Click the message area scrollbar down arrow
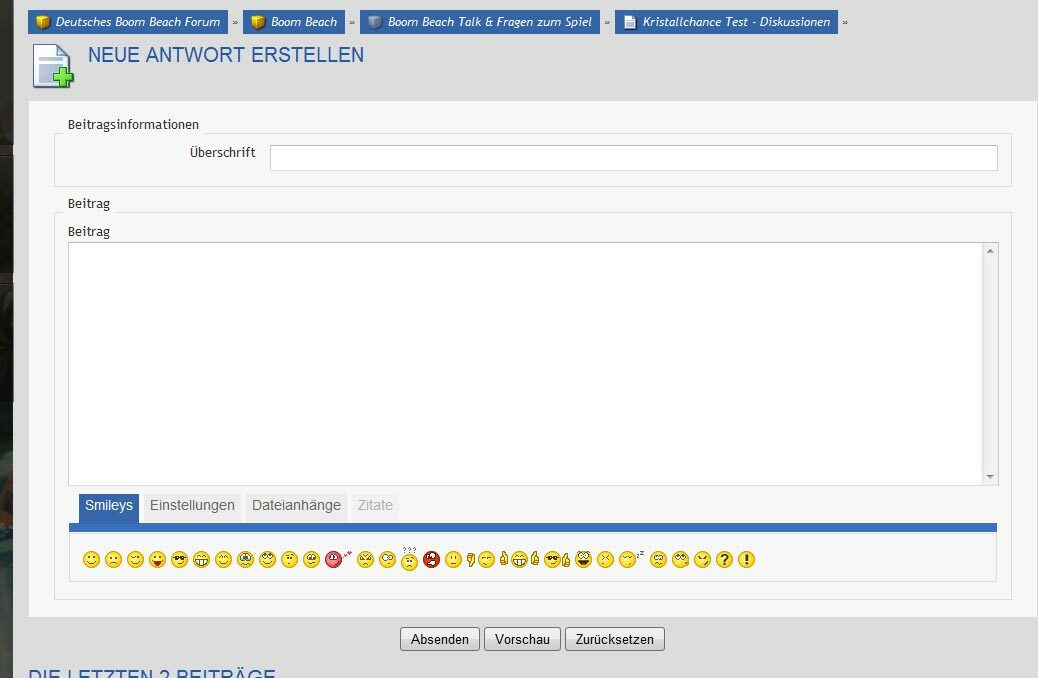1038x678 pixels. point(990,477)
